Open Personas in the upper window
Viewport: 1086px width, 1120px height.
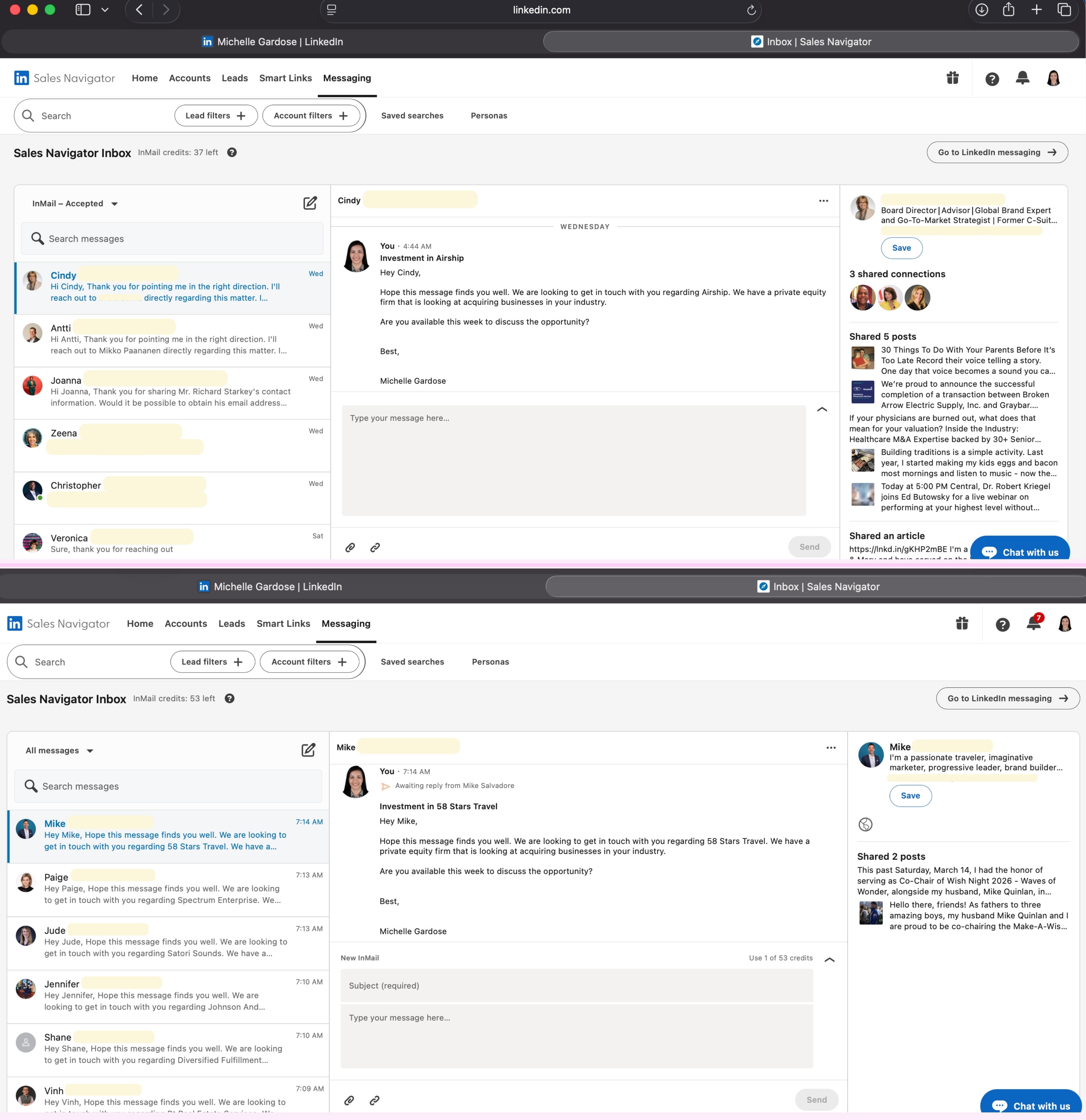pos(488,115)
